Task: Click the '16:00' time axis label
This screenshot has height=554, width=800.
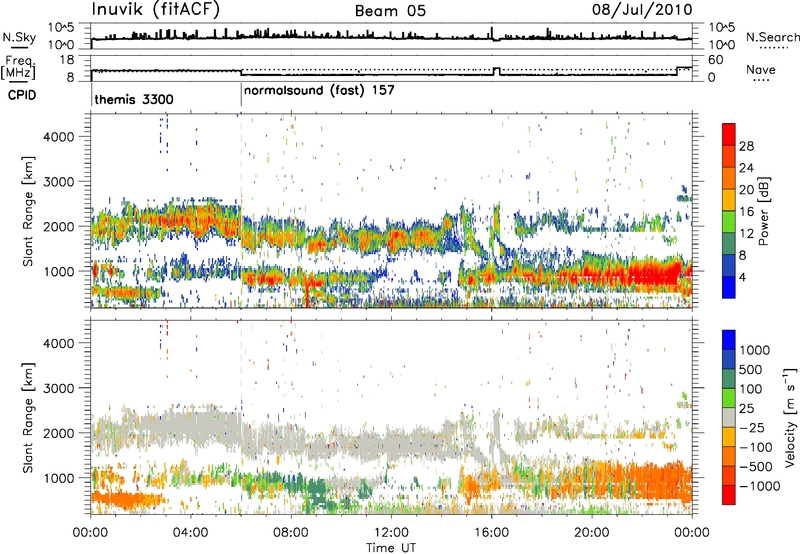Action: (491, 533)
